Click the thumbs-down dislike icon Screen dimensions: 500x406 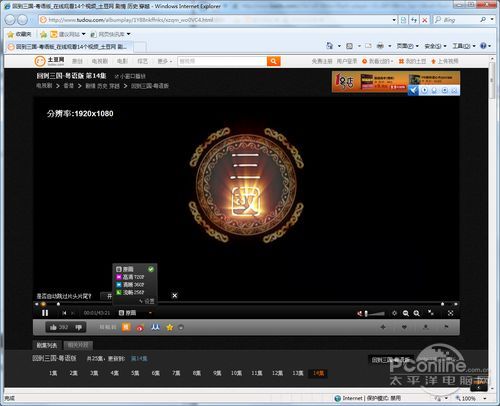pos(79,327)
